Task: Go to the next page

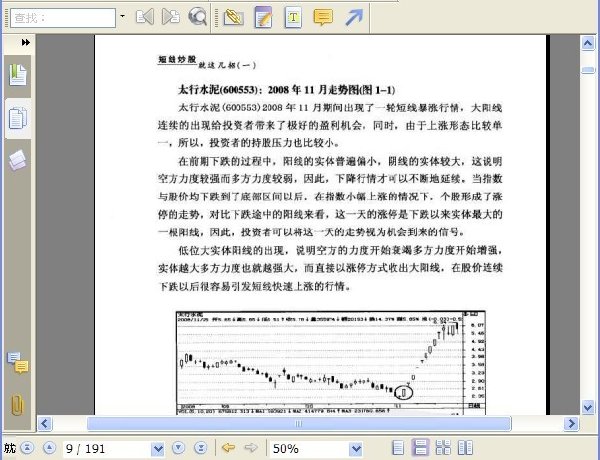Action: (x=179, y=447)
